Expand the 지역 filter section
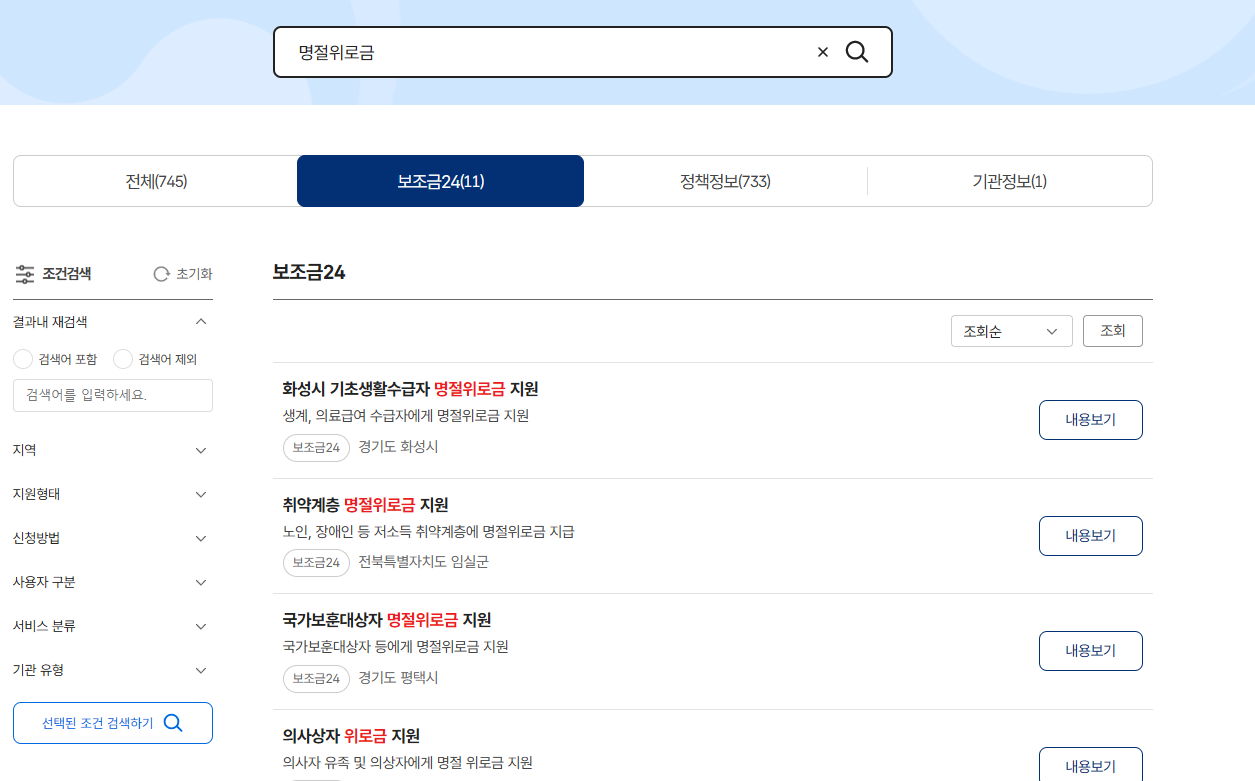 pos(112,449)
